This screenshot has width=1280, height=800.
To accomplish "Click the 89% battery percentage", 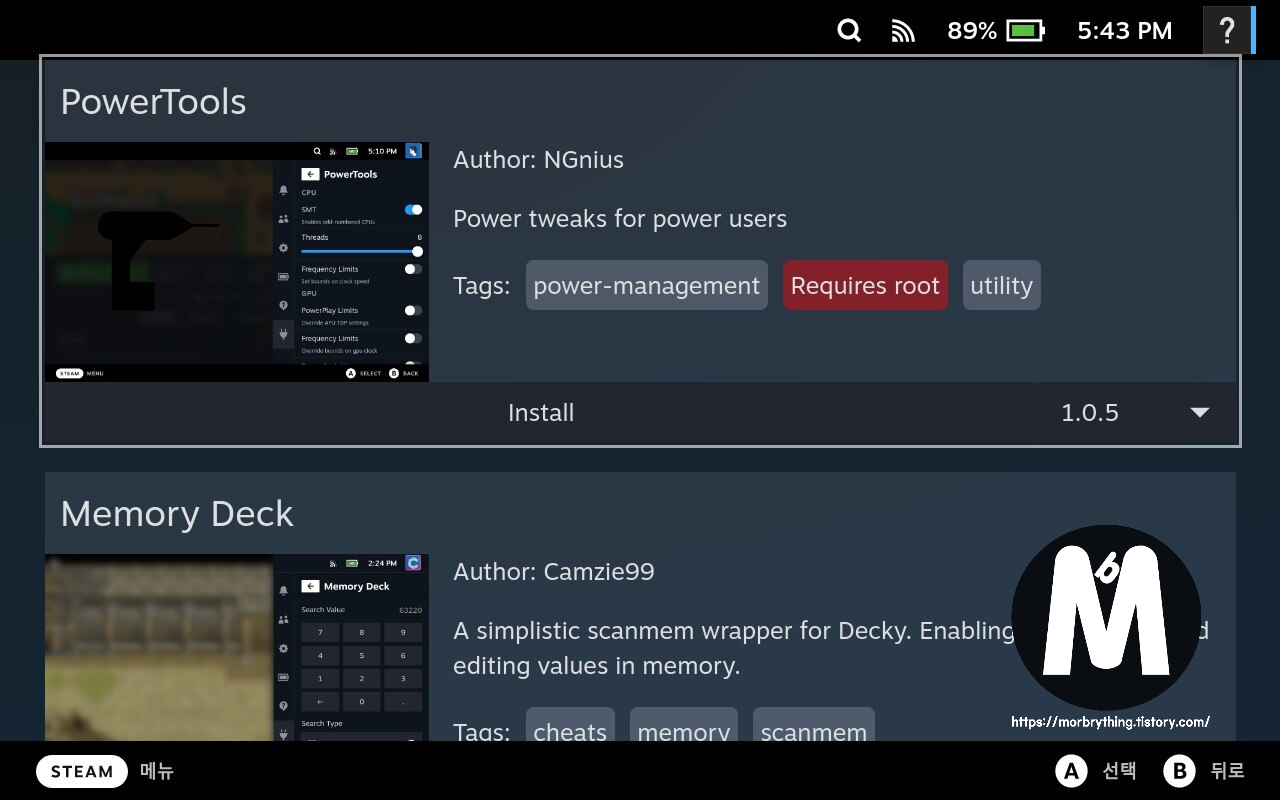I will click(972, 31).
